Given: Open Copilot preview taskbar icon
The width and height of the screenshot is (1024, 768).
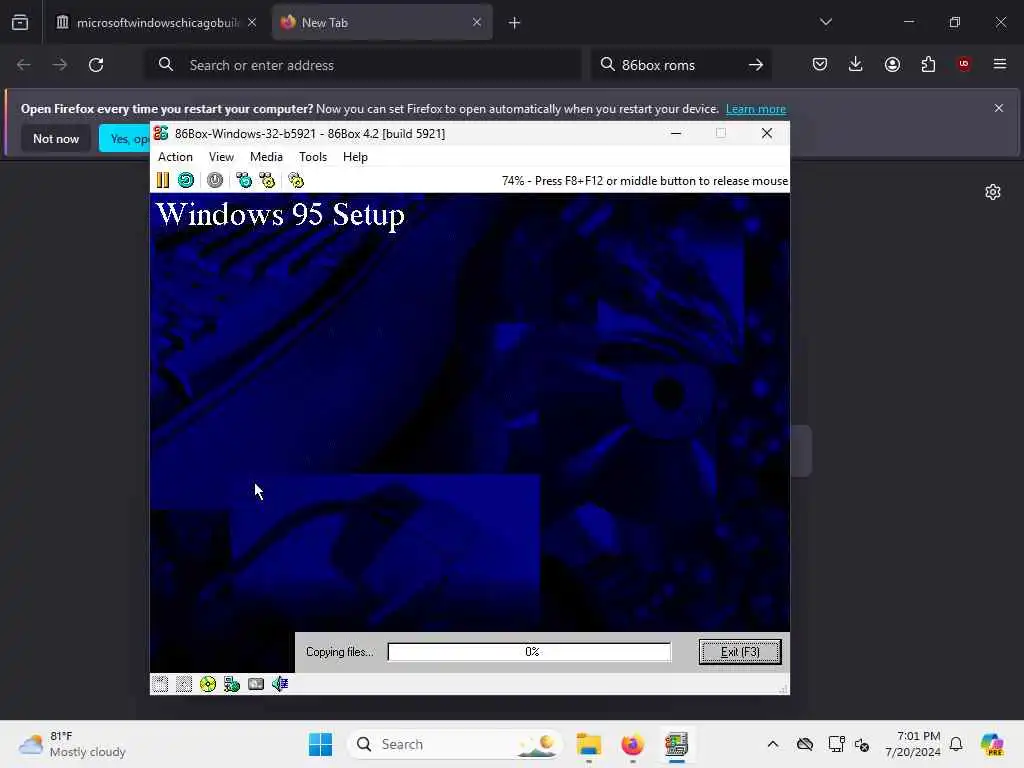Looking at the screenshot, I should tap(992, 744).
